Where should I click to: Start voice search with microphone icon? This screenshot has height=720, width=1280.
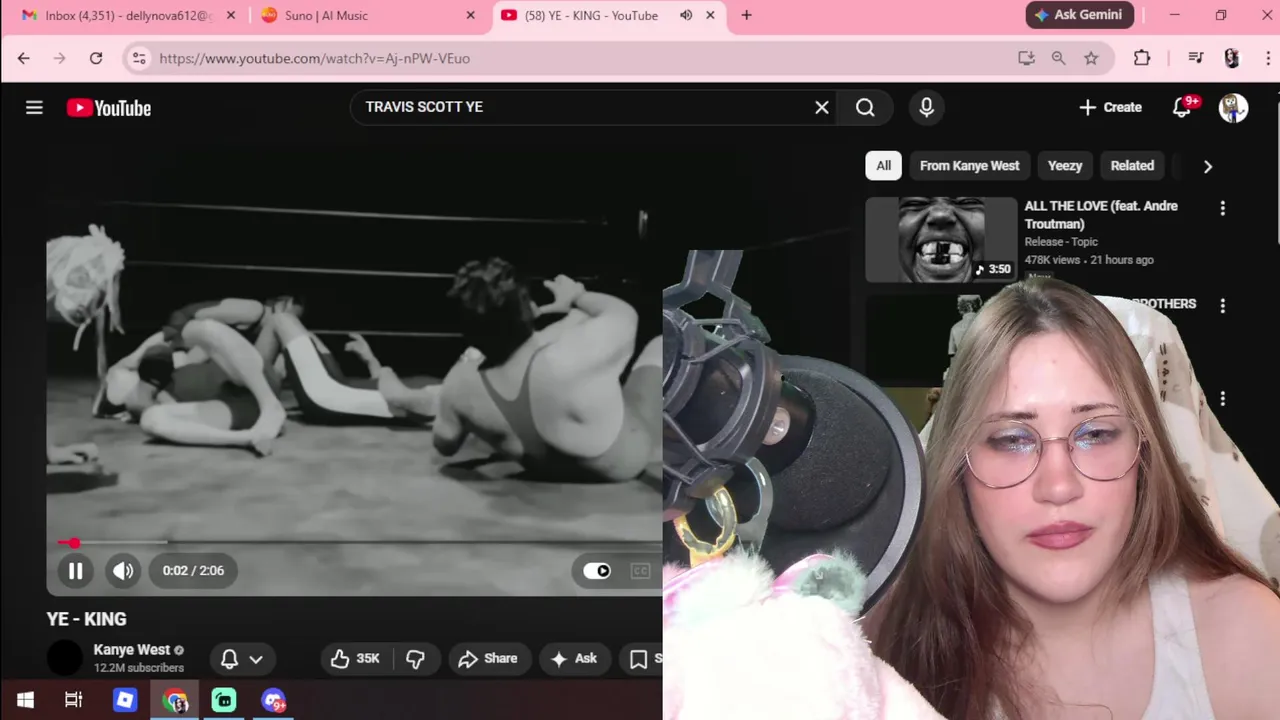click(x=926, y=107)
